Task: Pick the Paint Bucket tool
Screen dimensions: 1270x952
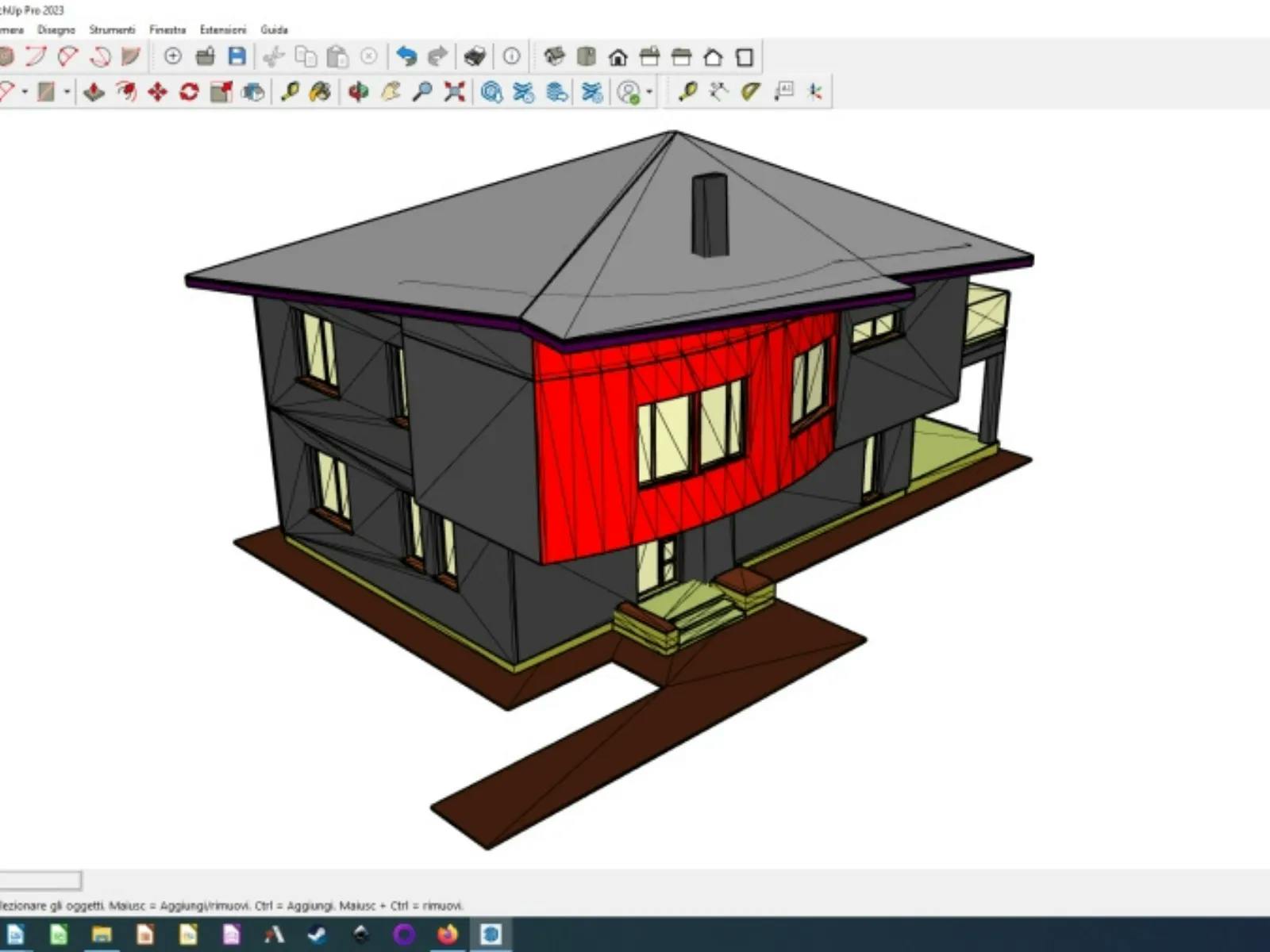Action: 320,92
